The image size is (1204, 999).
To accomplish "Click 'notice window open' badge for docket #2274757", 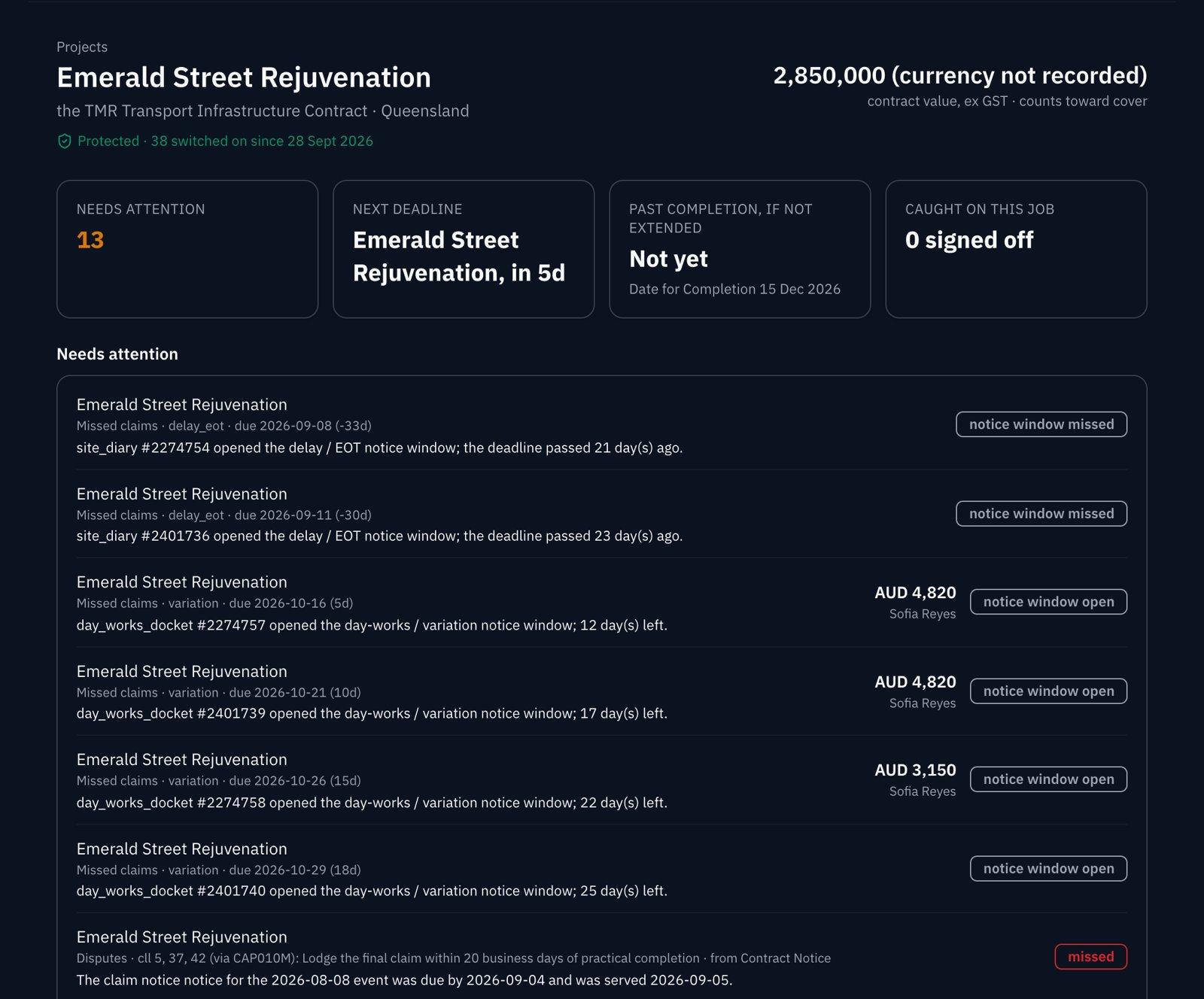I will [1048, 602].
